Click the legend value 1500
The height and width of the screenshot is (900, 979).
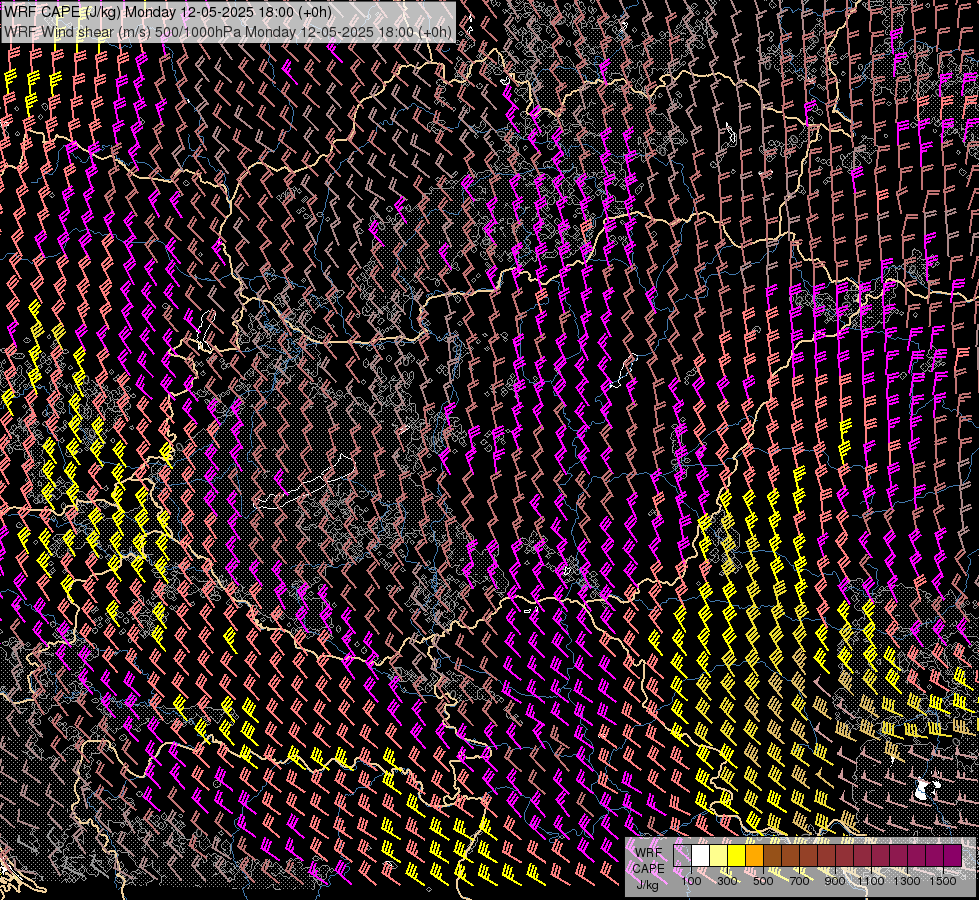click(943, 881)
